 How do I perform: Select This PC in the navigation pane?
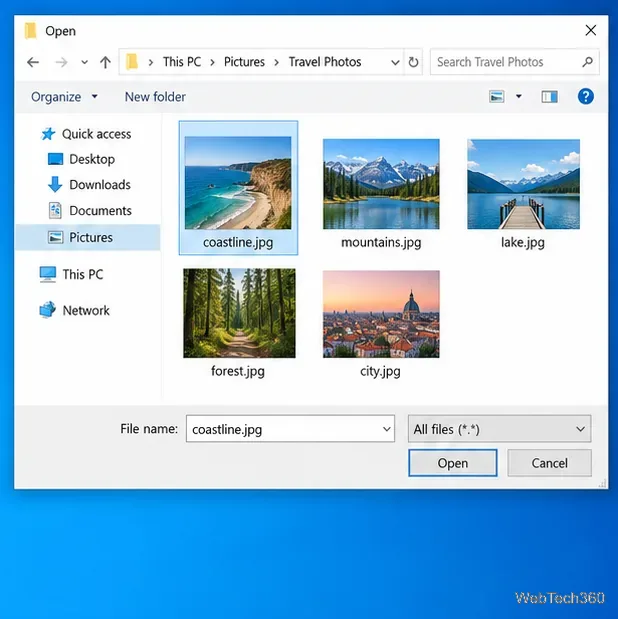pyautogui.click(x=83, y=274)
